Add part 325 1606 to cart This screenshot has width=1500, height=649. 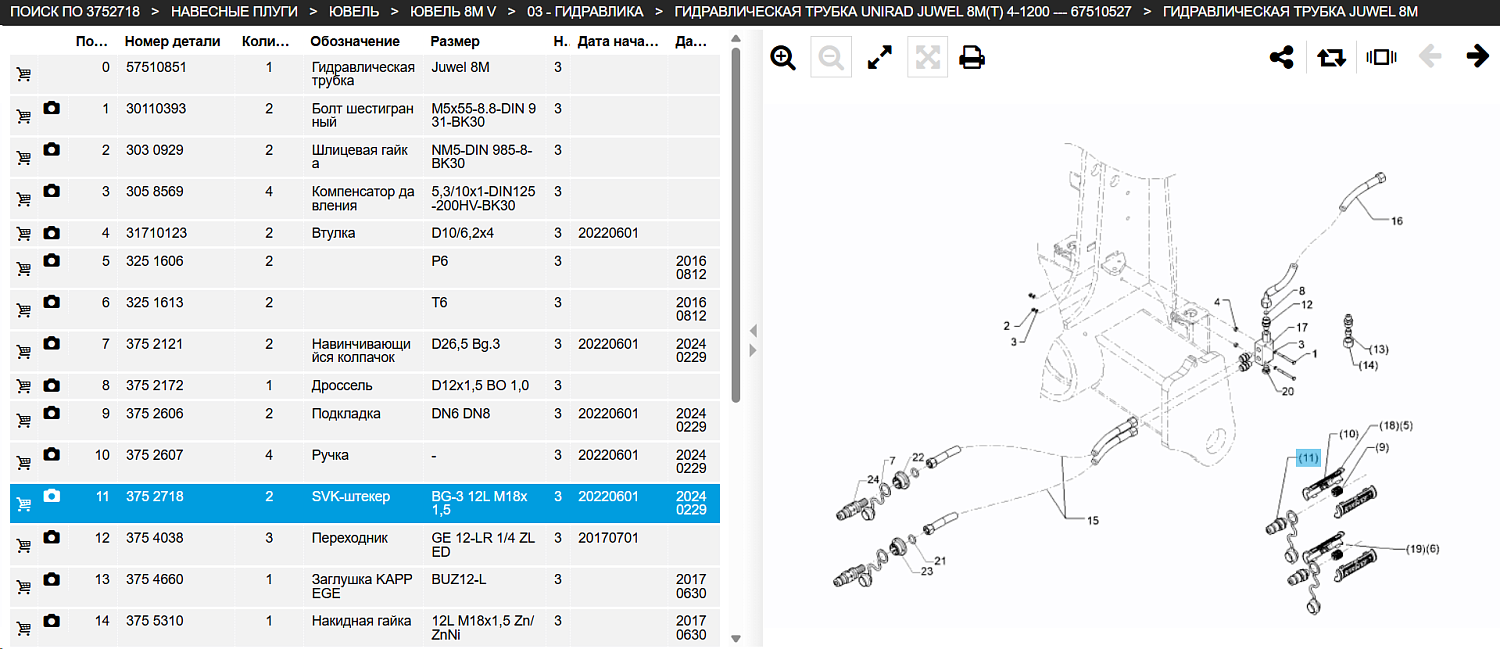(x=23, y=269)
